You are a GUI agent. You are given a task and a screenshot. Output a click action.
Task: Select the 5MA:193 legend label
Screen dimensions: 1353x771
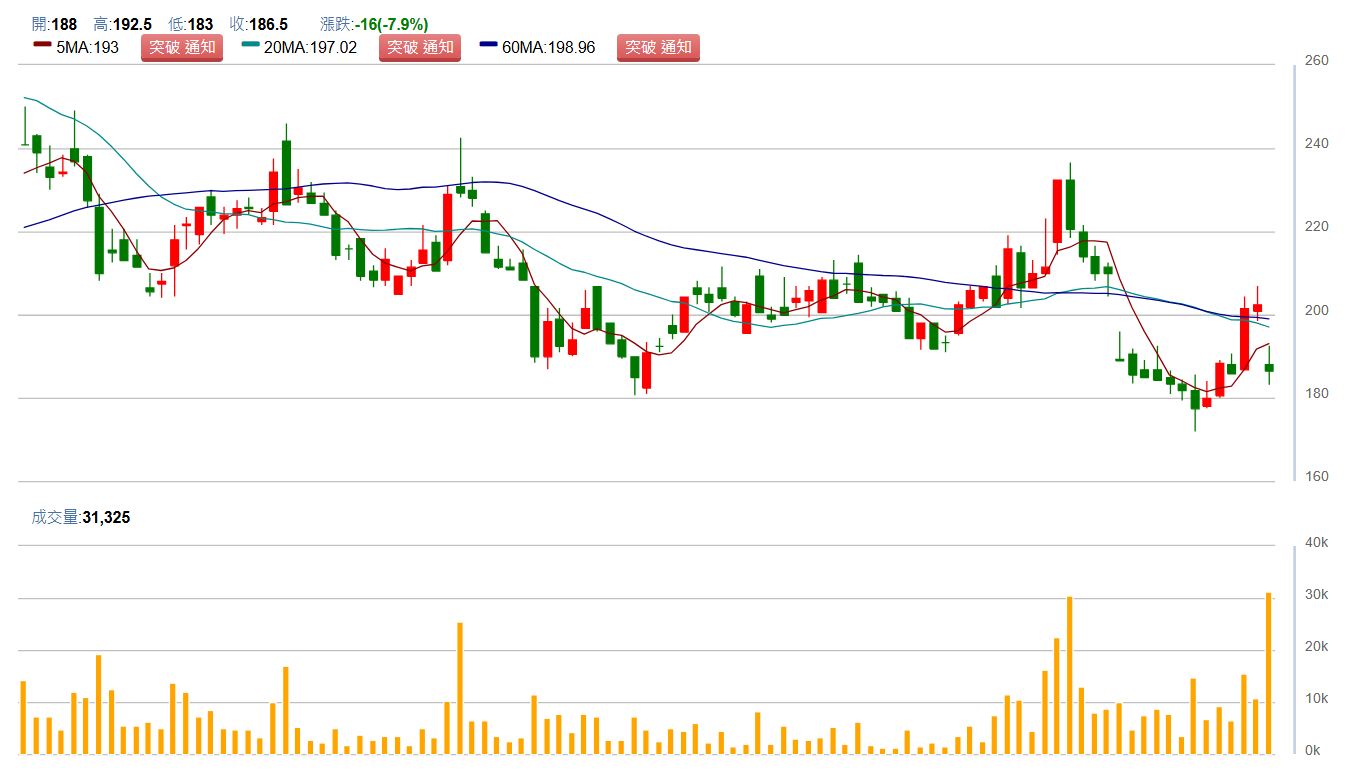(87, 47)
